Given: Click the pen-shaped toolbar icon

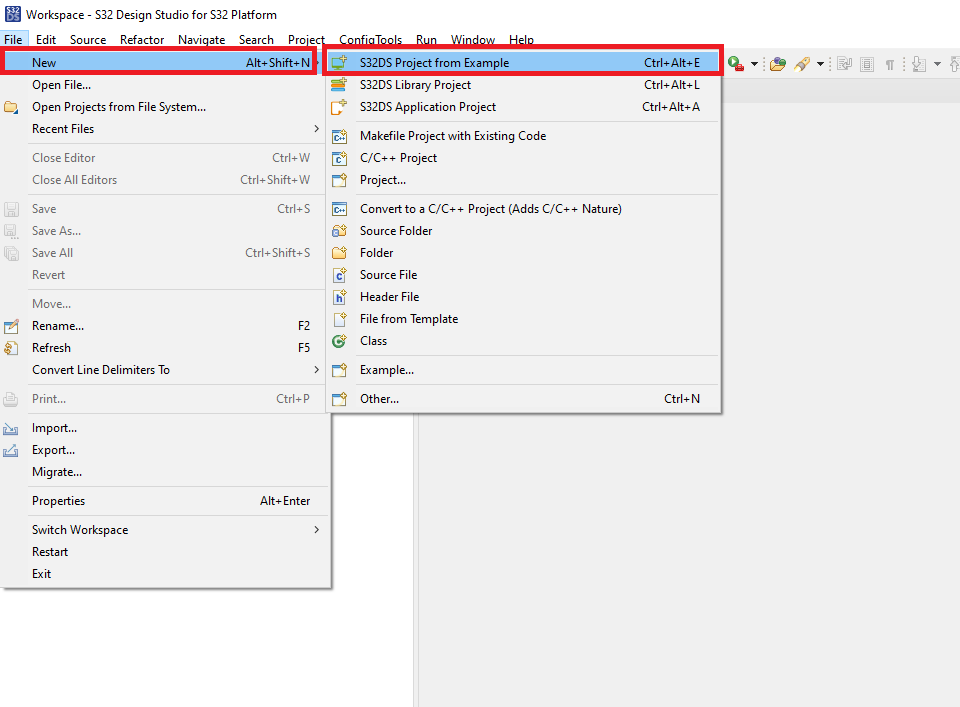Looking at the screenshot, I should click(x=802, y=64).
